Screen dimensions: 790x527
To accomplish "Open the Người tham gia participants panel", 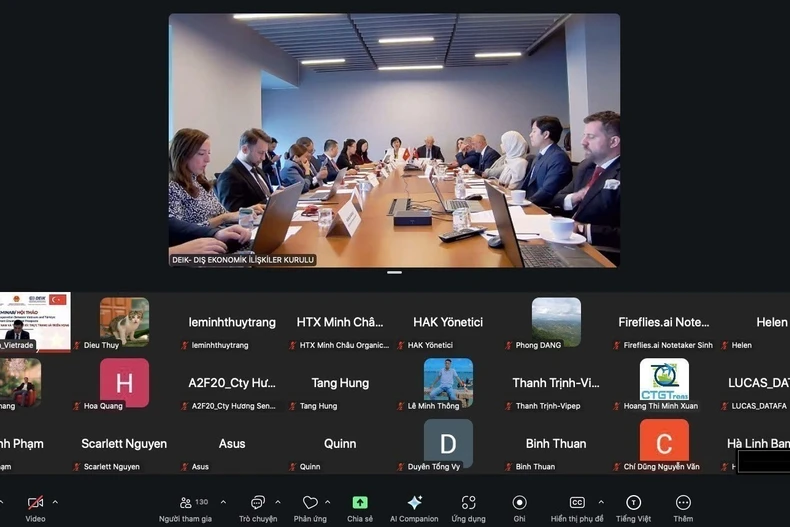I will 185,503.
